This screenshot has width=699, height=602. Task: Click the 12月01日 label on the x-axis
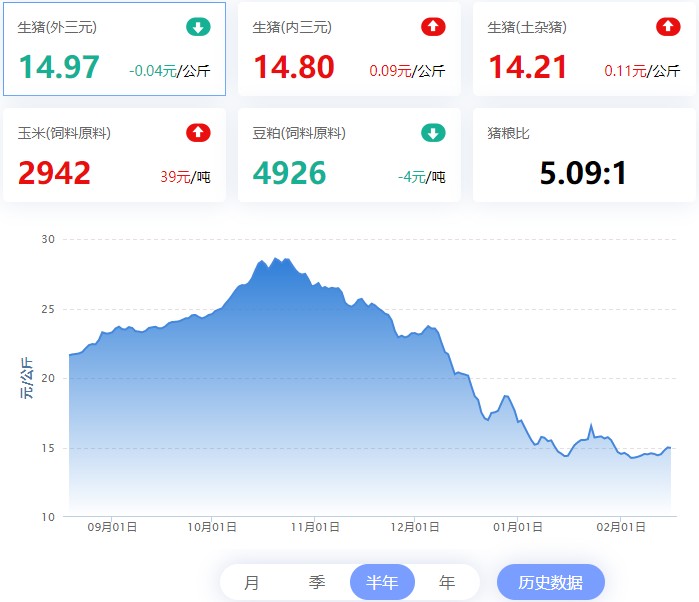415,527
